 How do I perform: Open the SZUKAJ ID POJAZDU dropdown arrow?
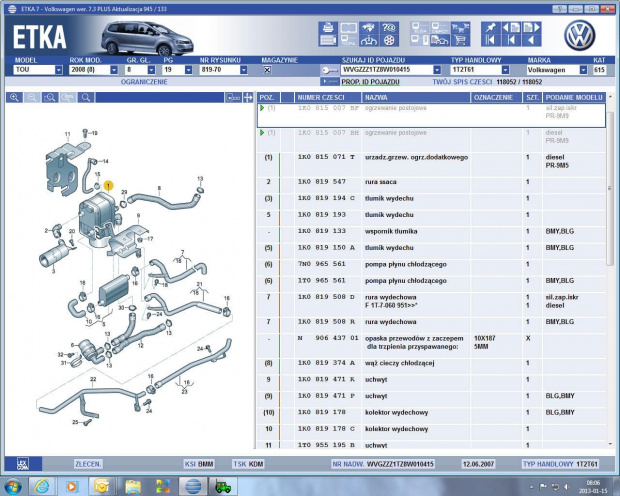(437, 70)
